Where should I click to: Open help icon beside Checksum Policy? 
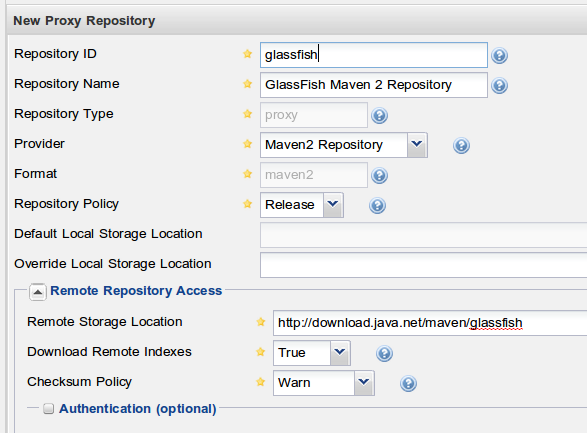point(408,383)
